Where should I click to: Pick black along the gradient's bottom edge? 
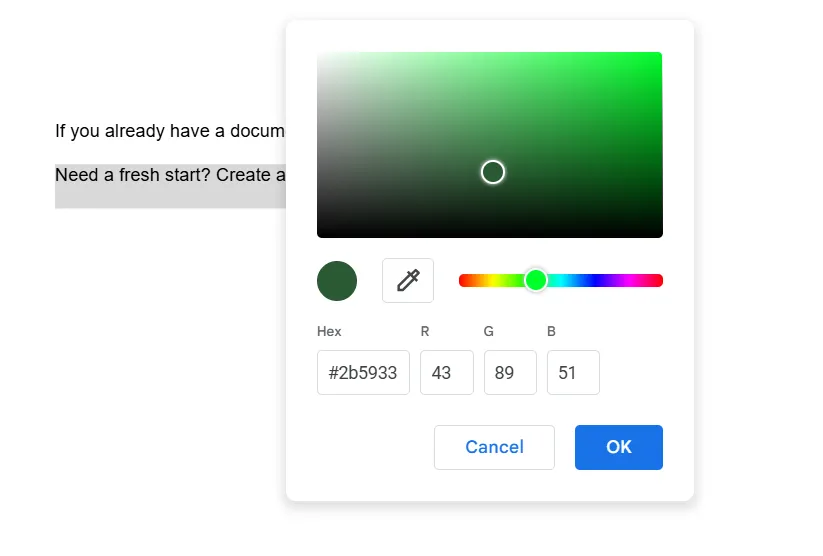click(x=490, y=235)
